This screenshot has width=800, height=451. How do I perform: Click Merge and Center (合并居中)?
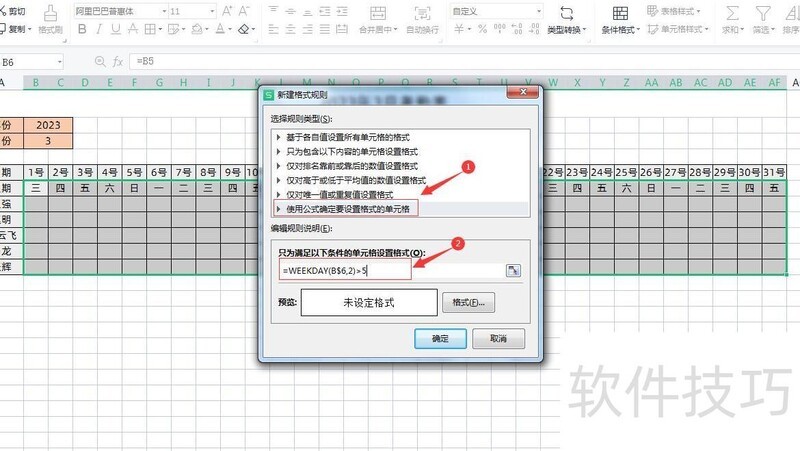pyautogui.click(x=378, y=20)
